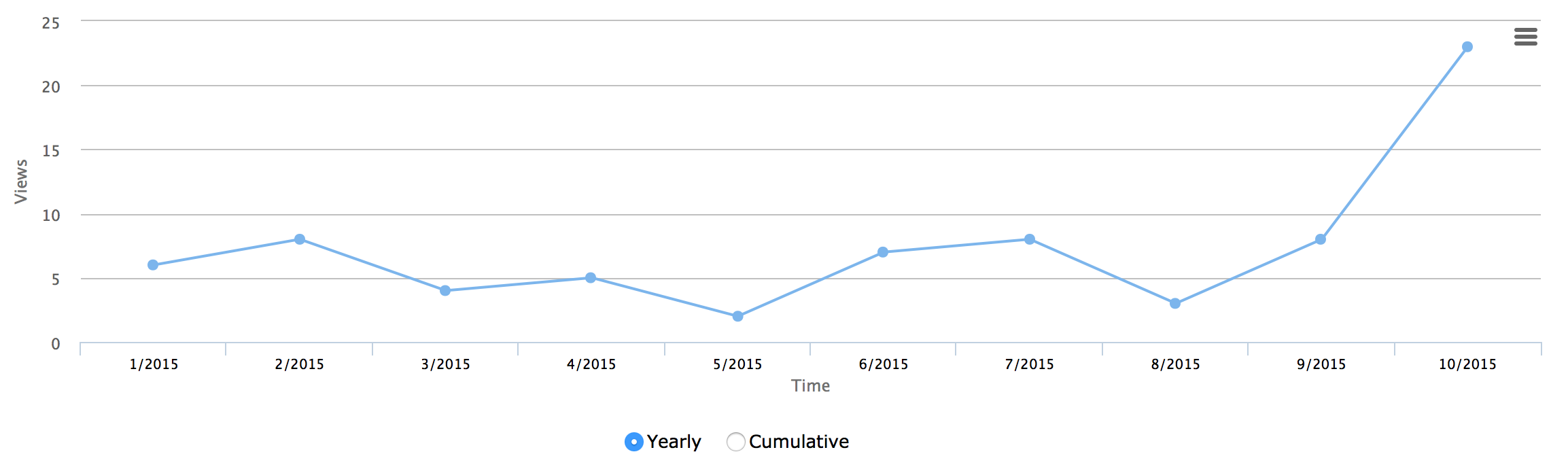Click the 2/2015 data point marker
Image resolution: width=1568 pixels, height=469 pixels.
click(x=300, y=239)
